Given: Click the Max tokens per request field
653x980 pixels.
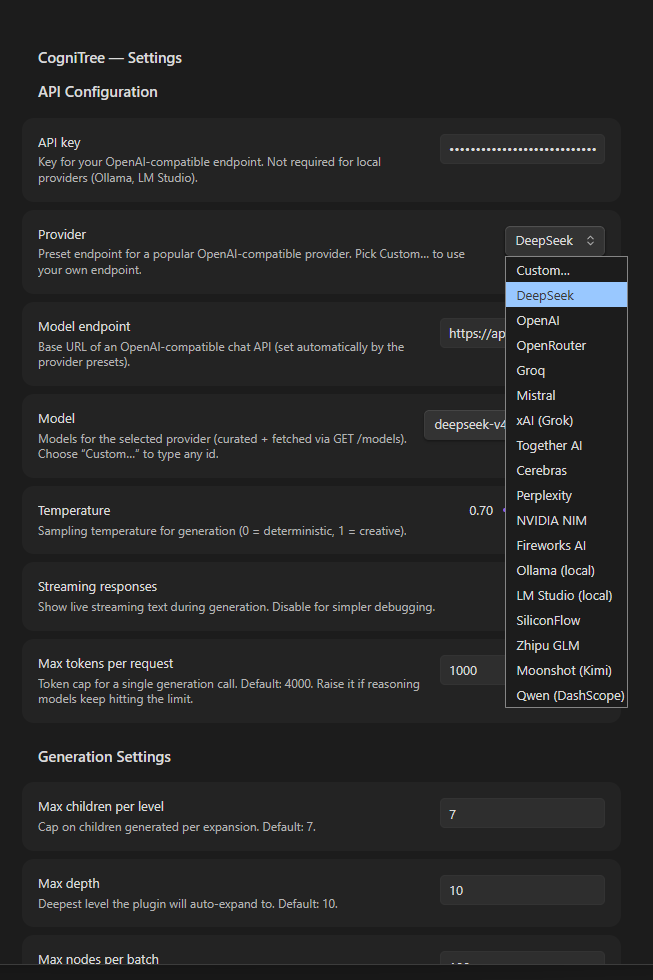Looking at the screenshot, I should (x=472, y=671).
